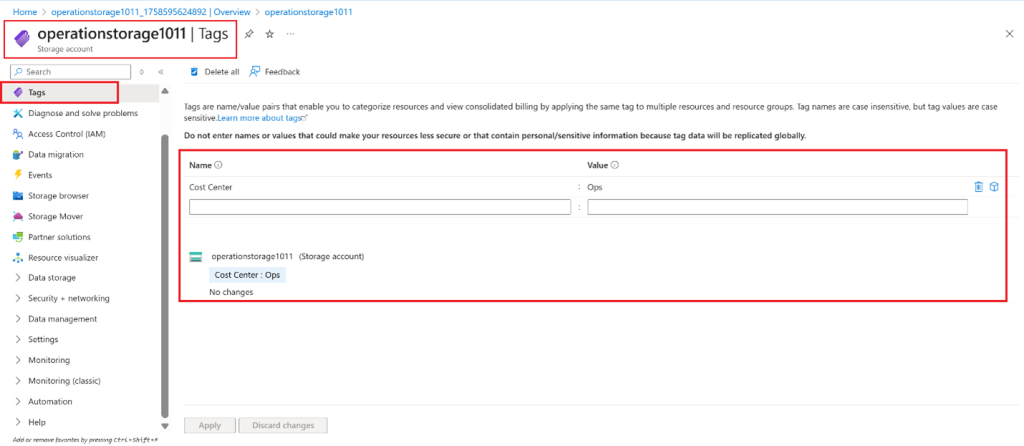Click the Delete all toolbar label

221,72
